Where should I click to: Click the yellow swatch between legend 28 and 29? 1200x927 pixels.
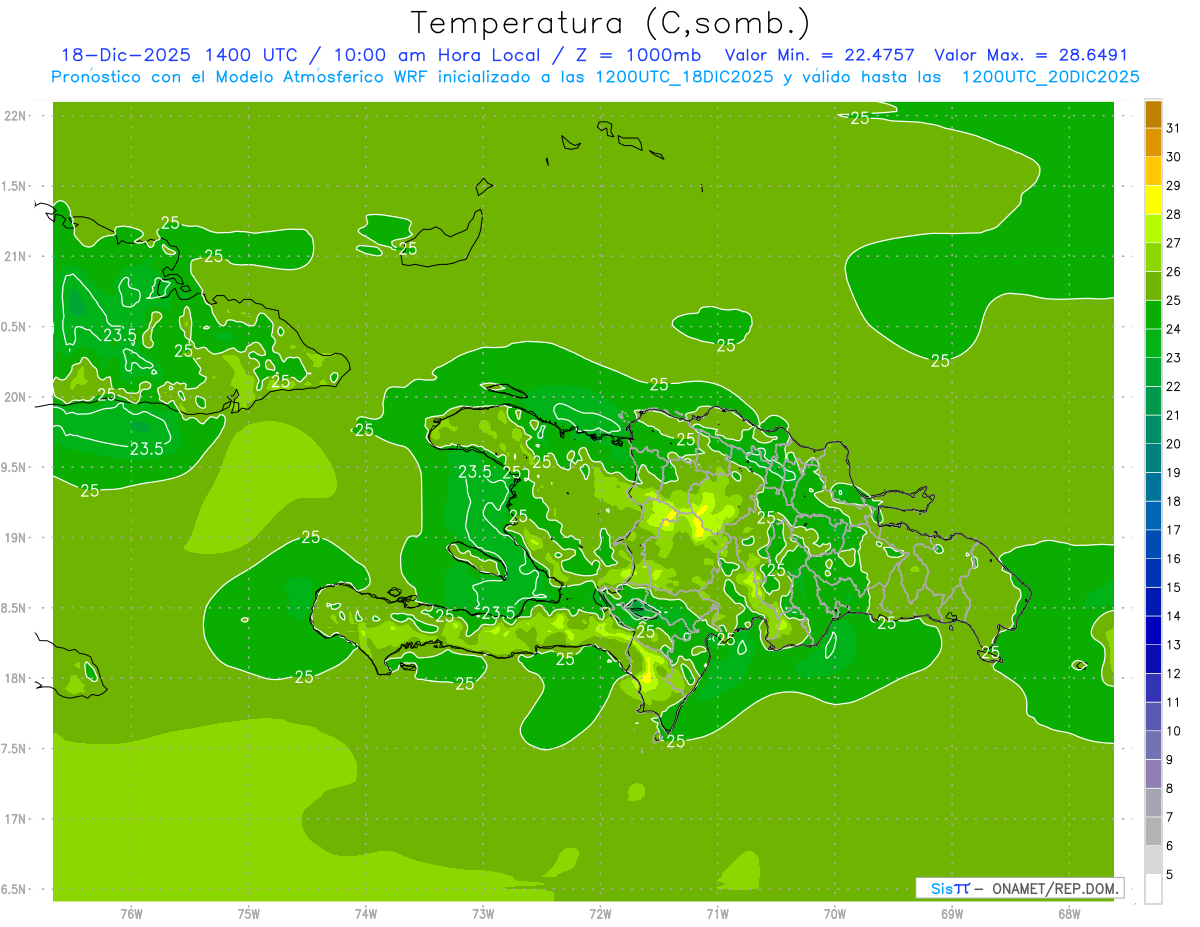pyautogui.click(x=1153, y=200)
